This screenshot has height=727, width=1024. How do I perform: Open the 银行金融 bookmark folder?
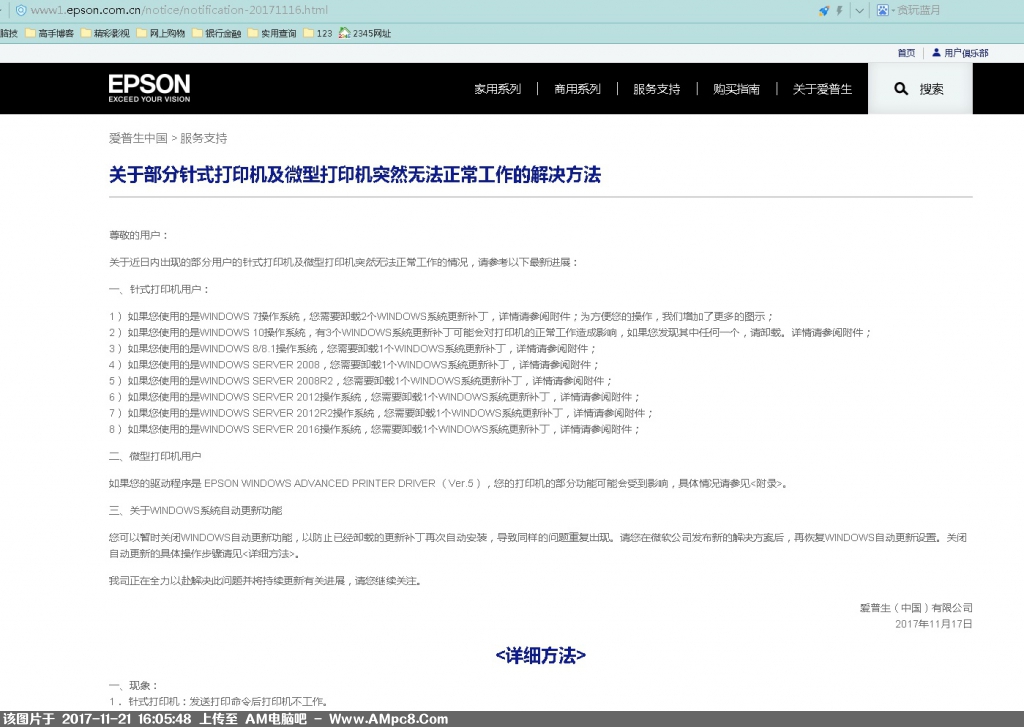pyautogui.click(x=217, y=33)
